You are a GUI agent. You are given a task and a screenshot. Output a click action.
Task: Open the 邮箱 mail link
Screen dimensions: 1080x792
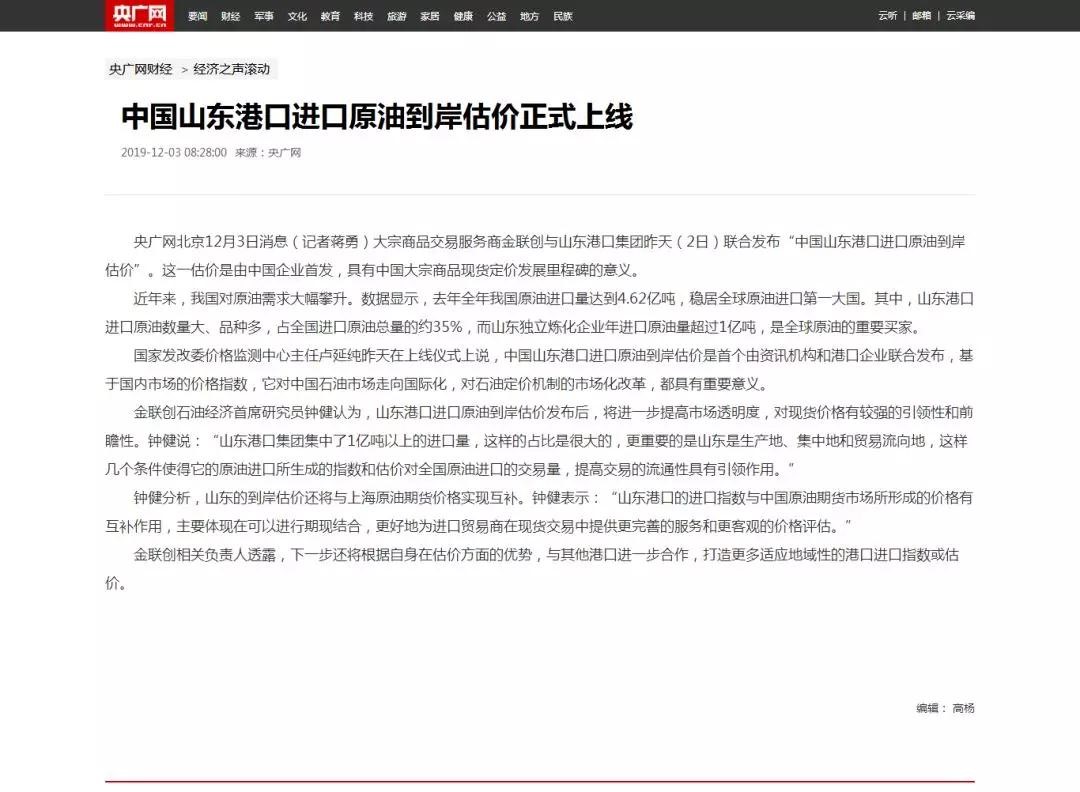click(921, 16)
